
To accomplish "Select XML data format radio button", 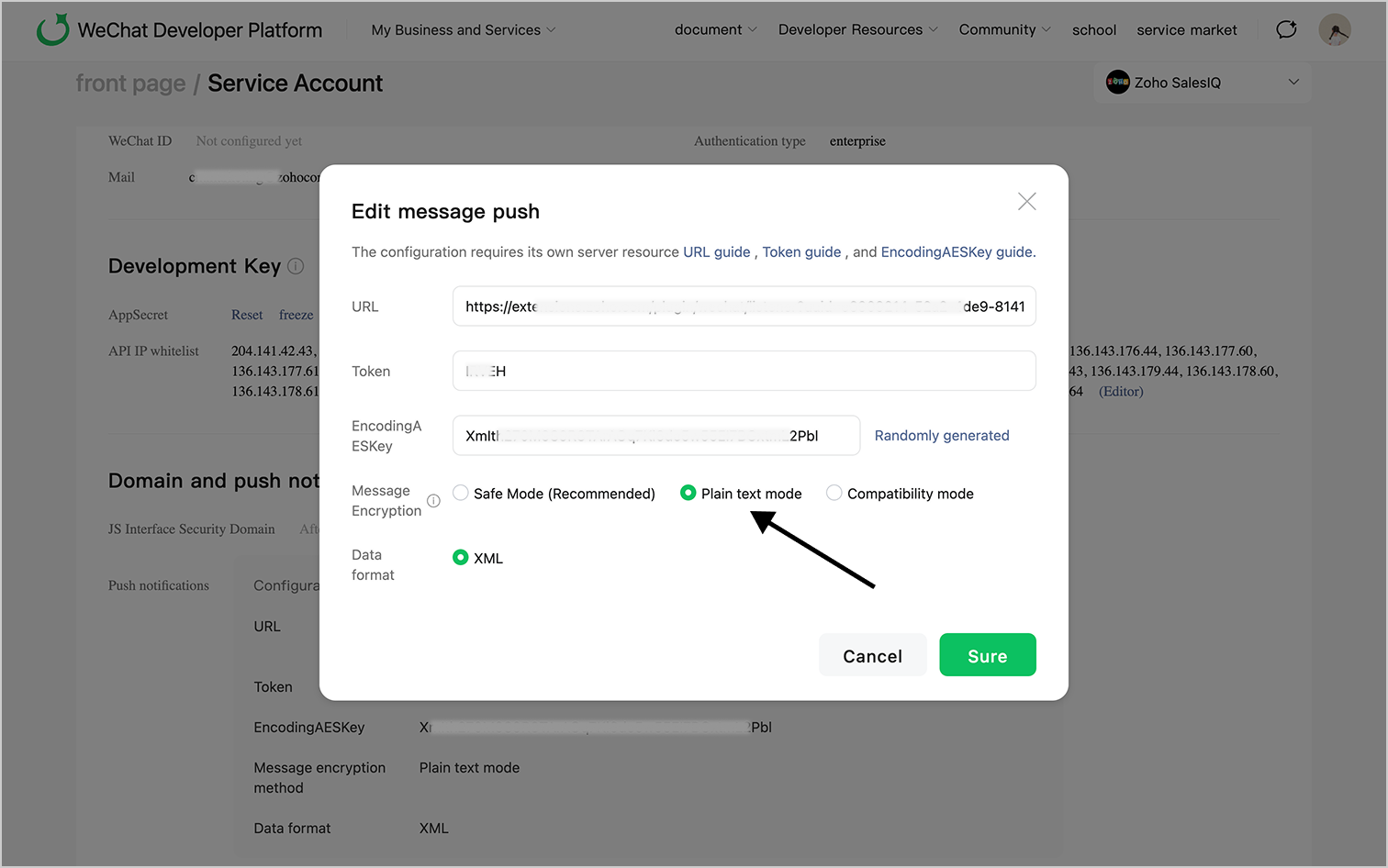I will point(461,558).
